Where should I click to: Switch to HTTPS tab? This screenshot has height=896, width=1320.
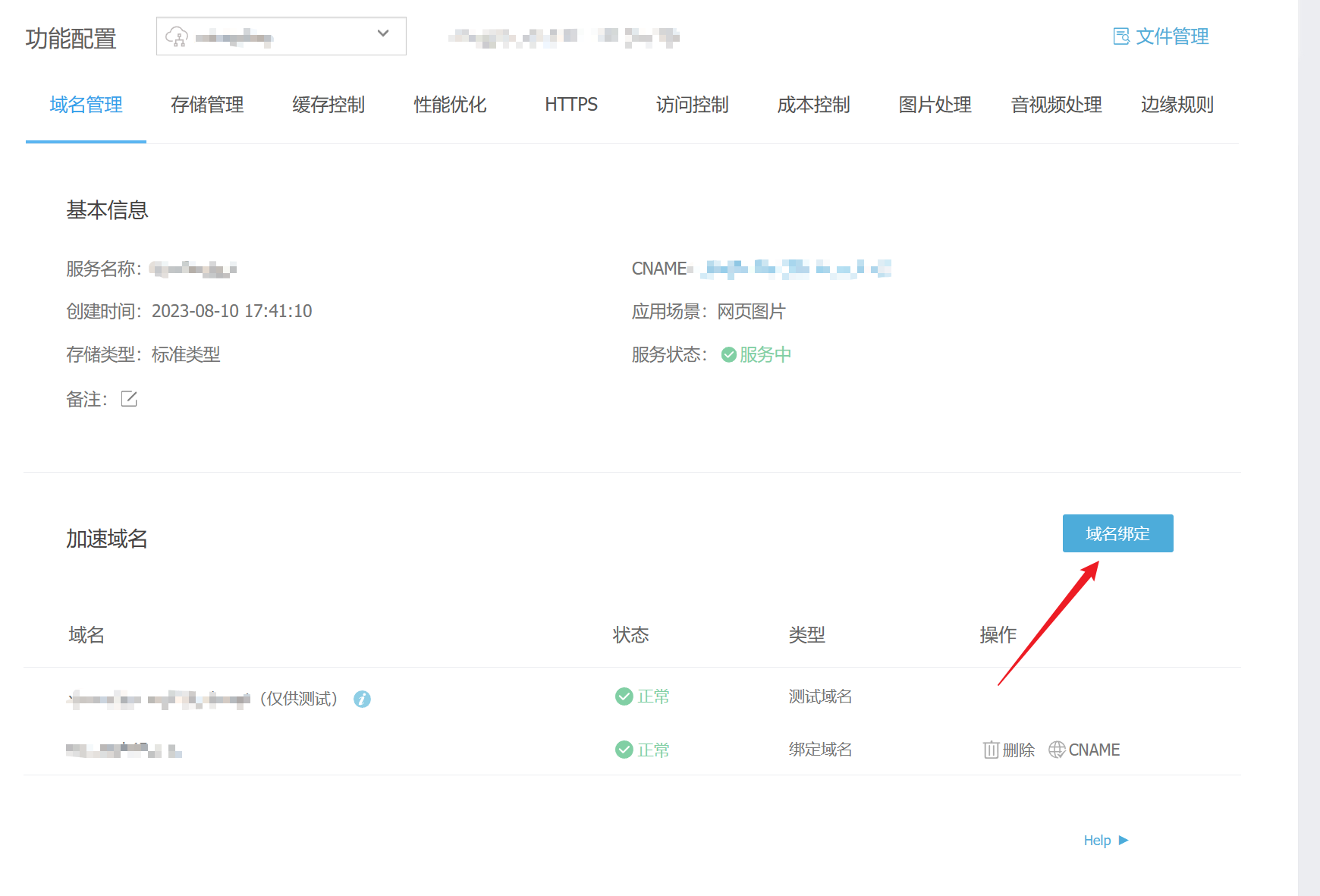tap(571, 105)
